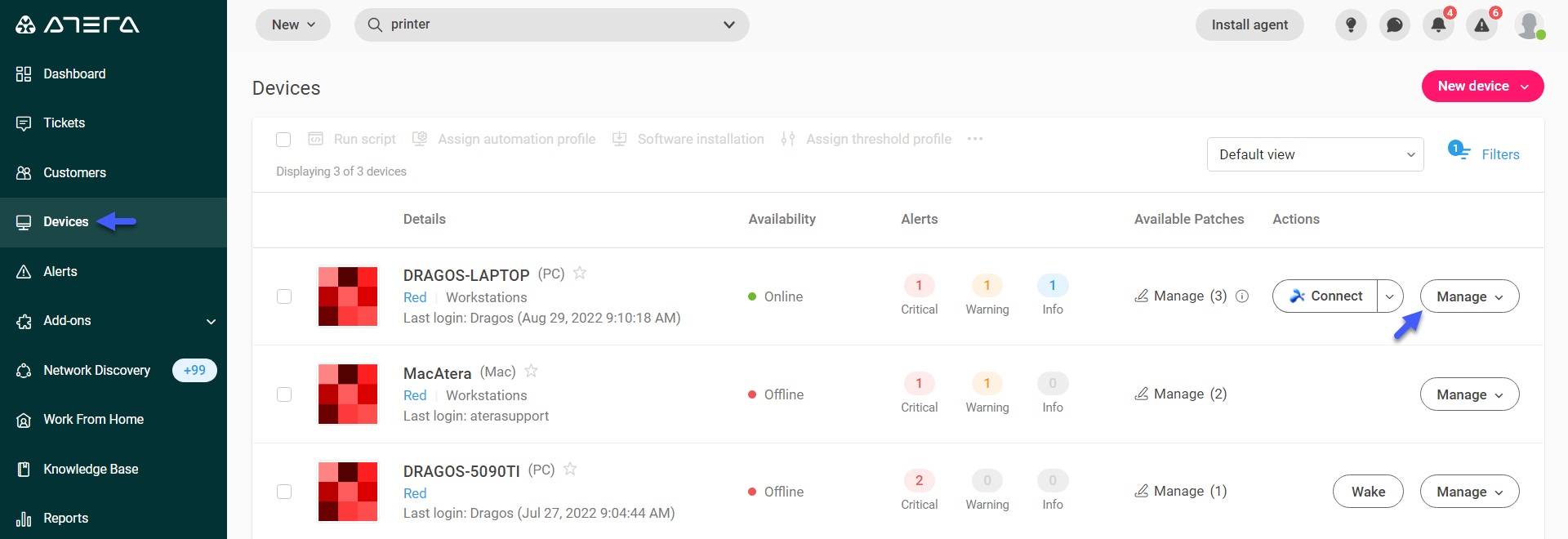Viewport: 1568px width, 539px height.
Task: Open Knowledge Base in the sidebar
Action: point(114,470)
